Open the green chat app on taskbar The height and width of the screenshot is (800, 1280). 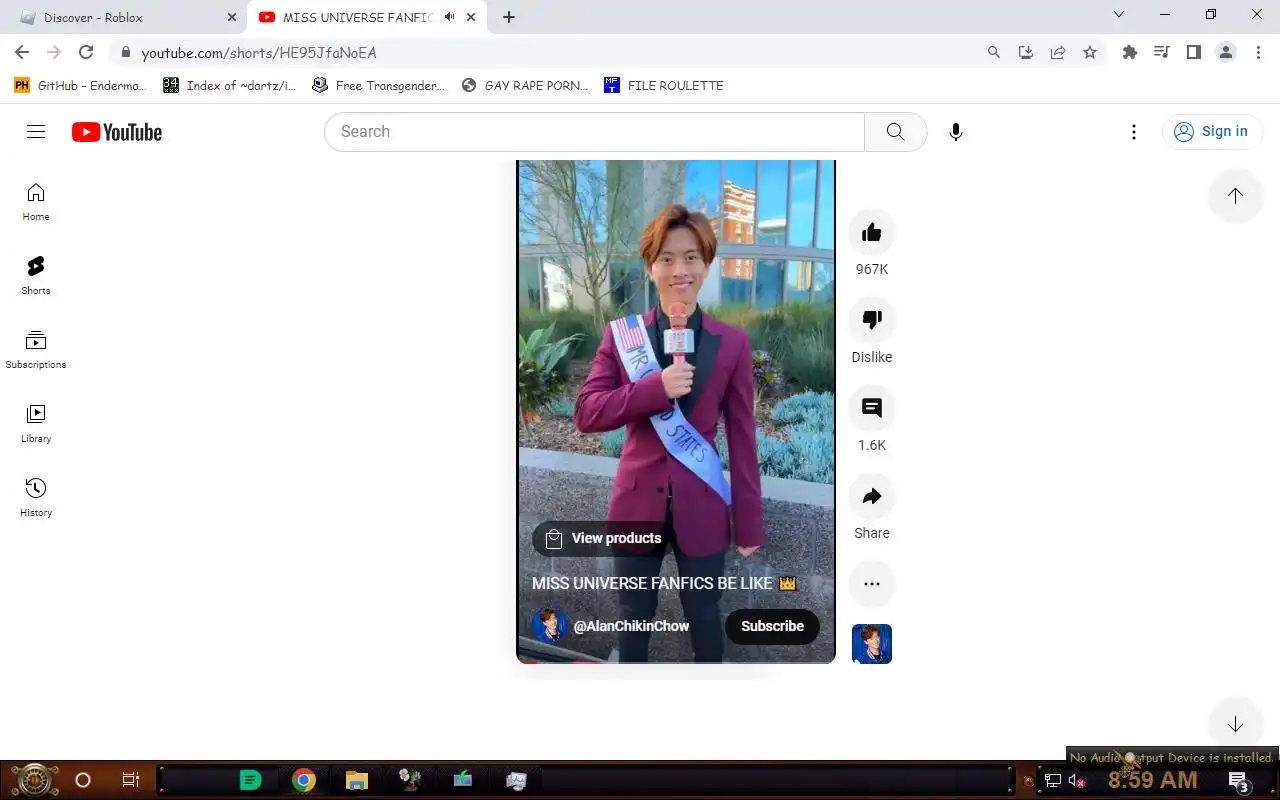pyautogui.click(x=250, y=780)
